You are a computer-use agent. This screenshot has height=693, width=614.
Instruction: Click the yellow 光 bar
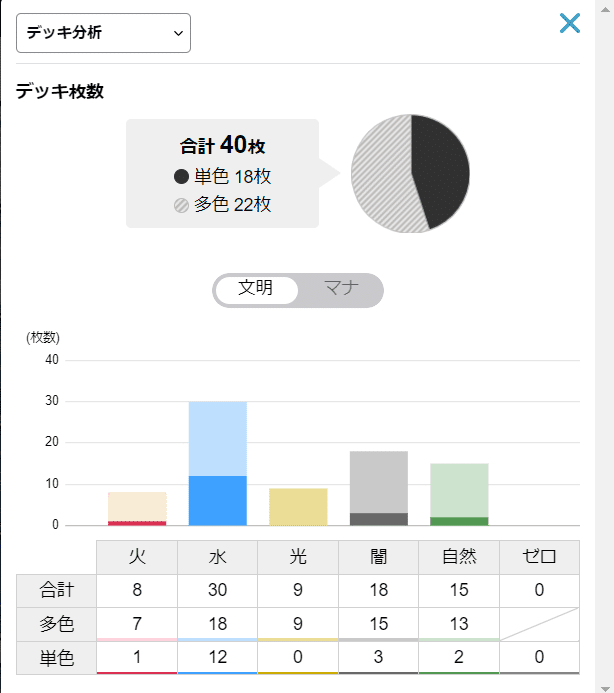(x=298, y=507)
